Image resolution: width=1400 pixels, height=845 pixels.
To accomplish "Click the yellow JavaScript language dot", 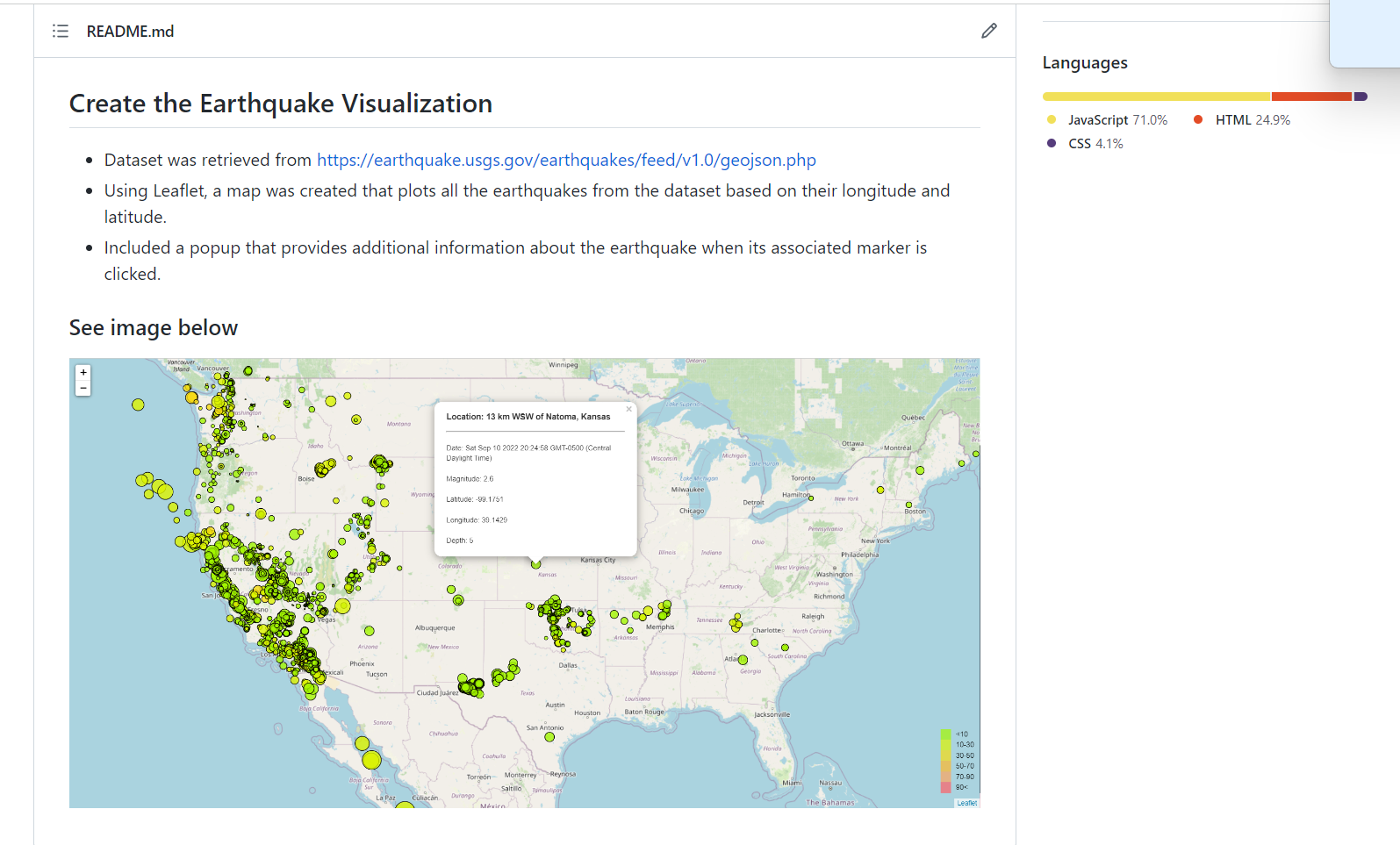I will (x=1052, y=119).
